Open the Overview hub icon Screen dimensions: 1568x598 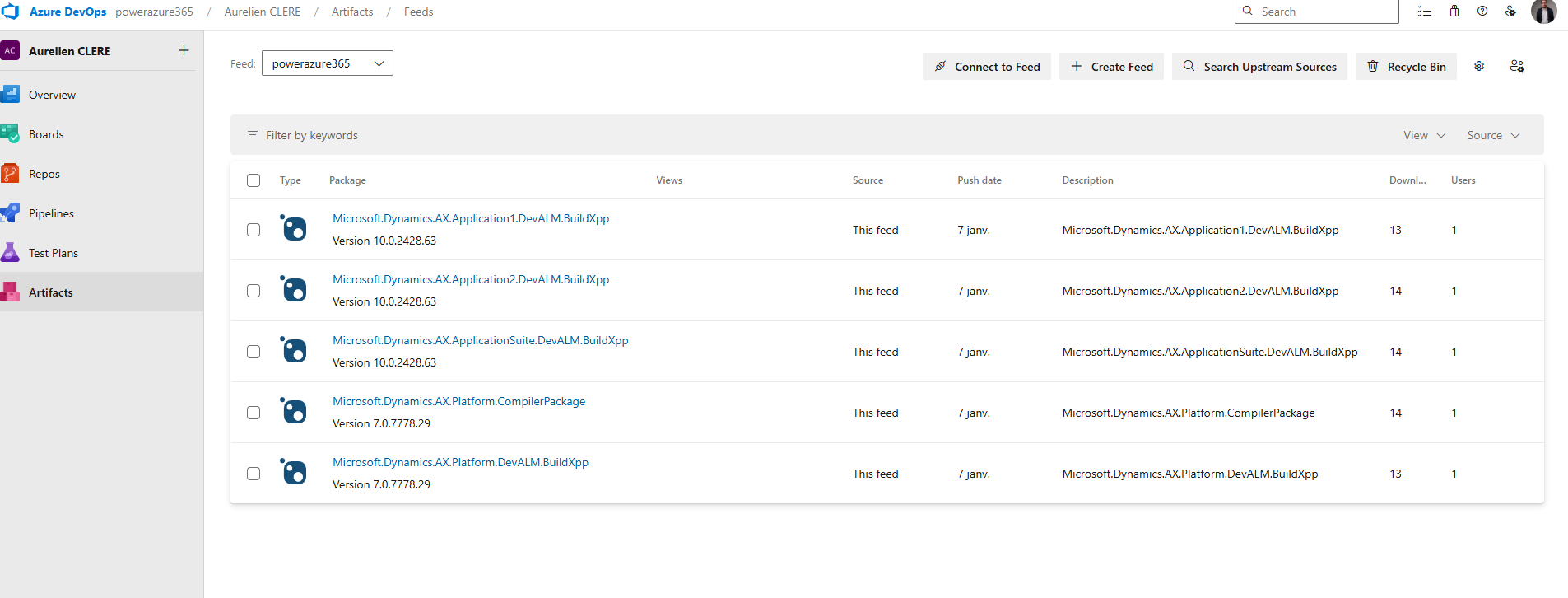point(10,94)
